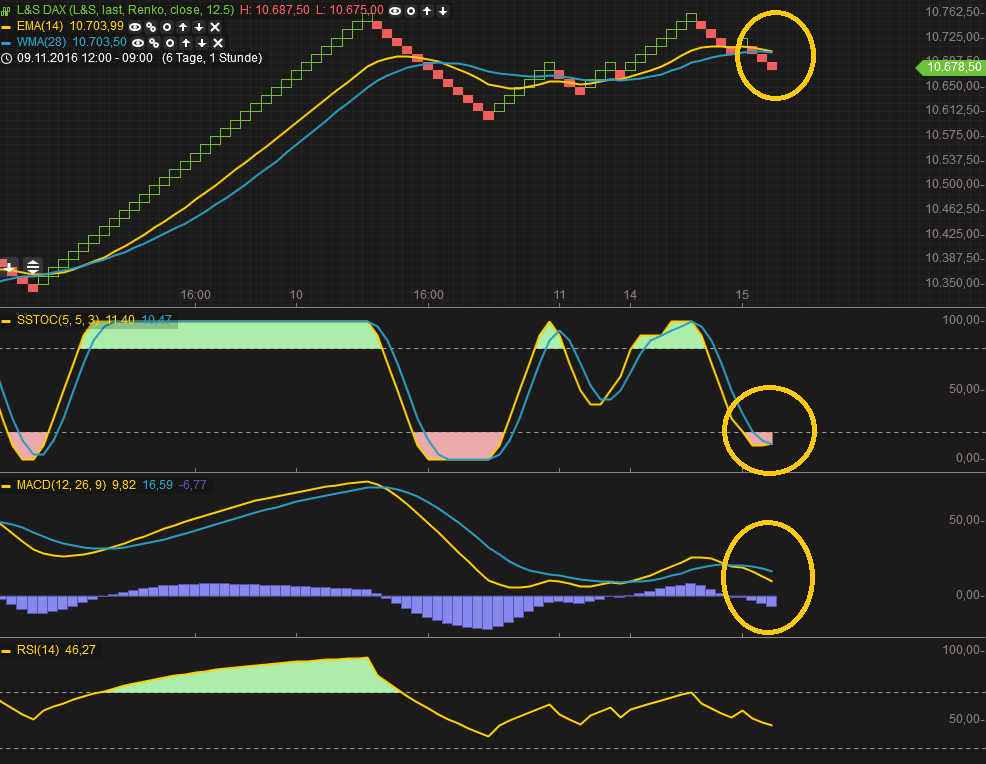Click the adjustment icon on the left chart edge
This screenshot has width=986, height=764.
pos(32,267)
